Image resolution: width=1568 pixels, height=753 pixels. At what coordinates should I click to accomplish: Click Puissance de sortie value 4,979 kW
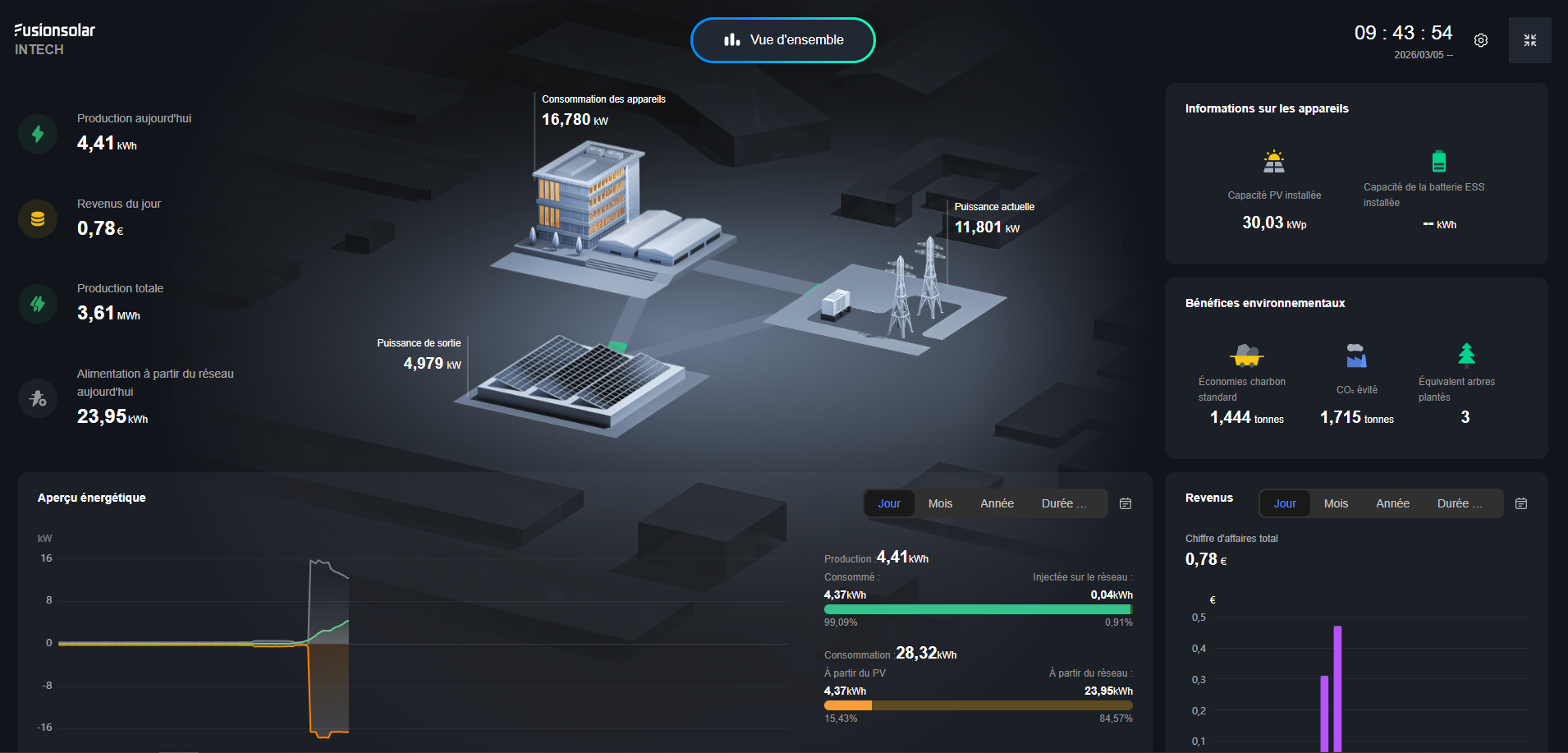(x=433, y=364)
